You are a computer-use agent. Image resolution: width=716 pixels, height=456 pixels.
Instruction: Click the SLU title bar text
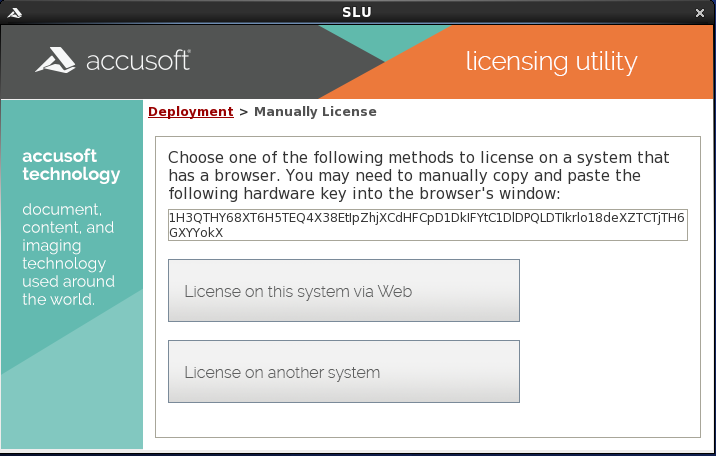[357, 12]
